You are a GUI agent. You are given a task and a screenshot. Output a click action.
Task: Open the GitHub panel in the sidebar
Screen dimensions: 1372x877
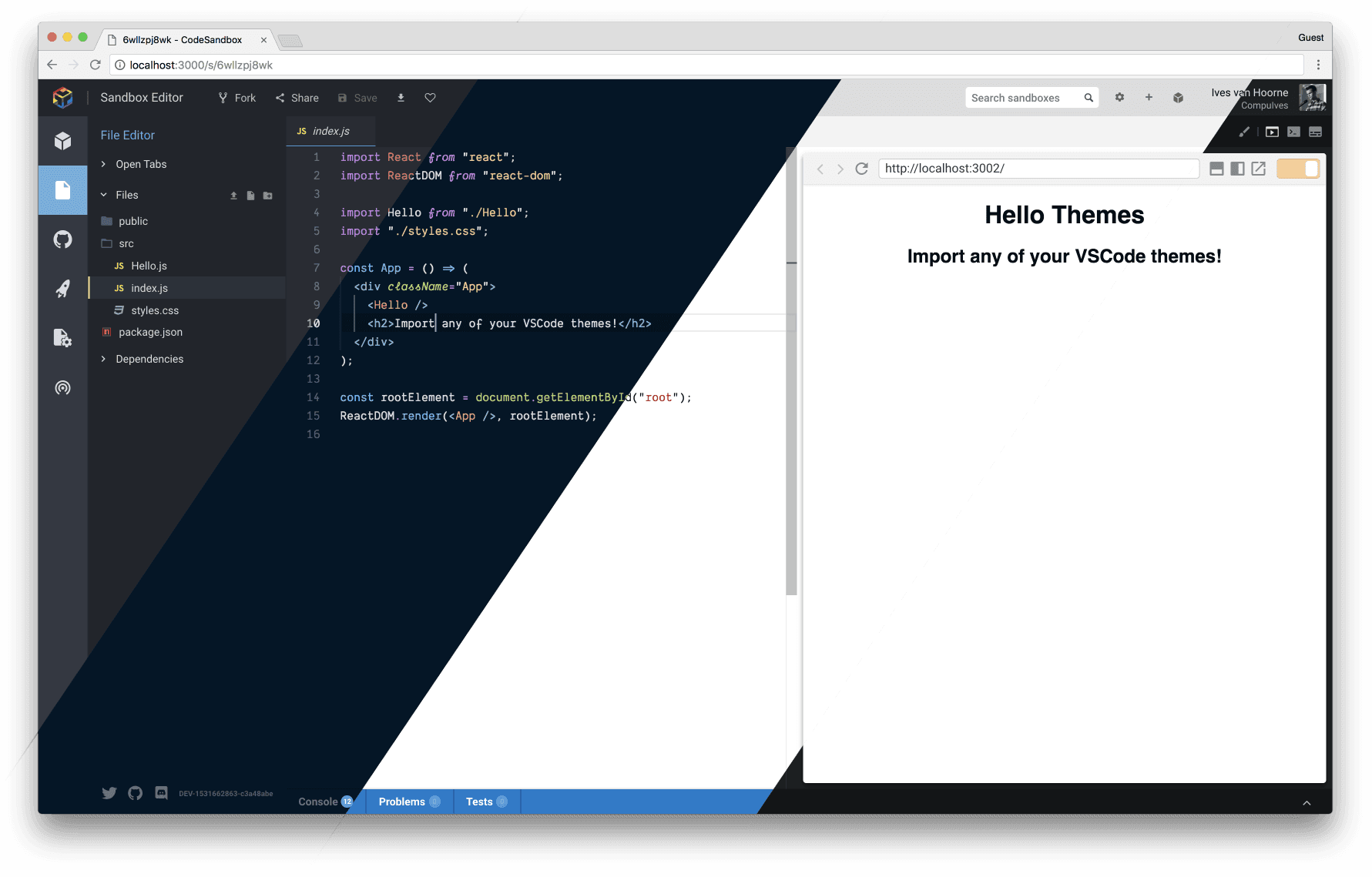62,239
